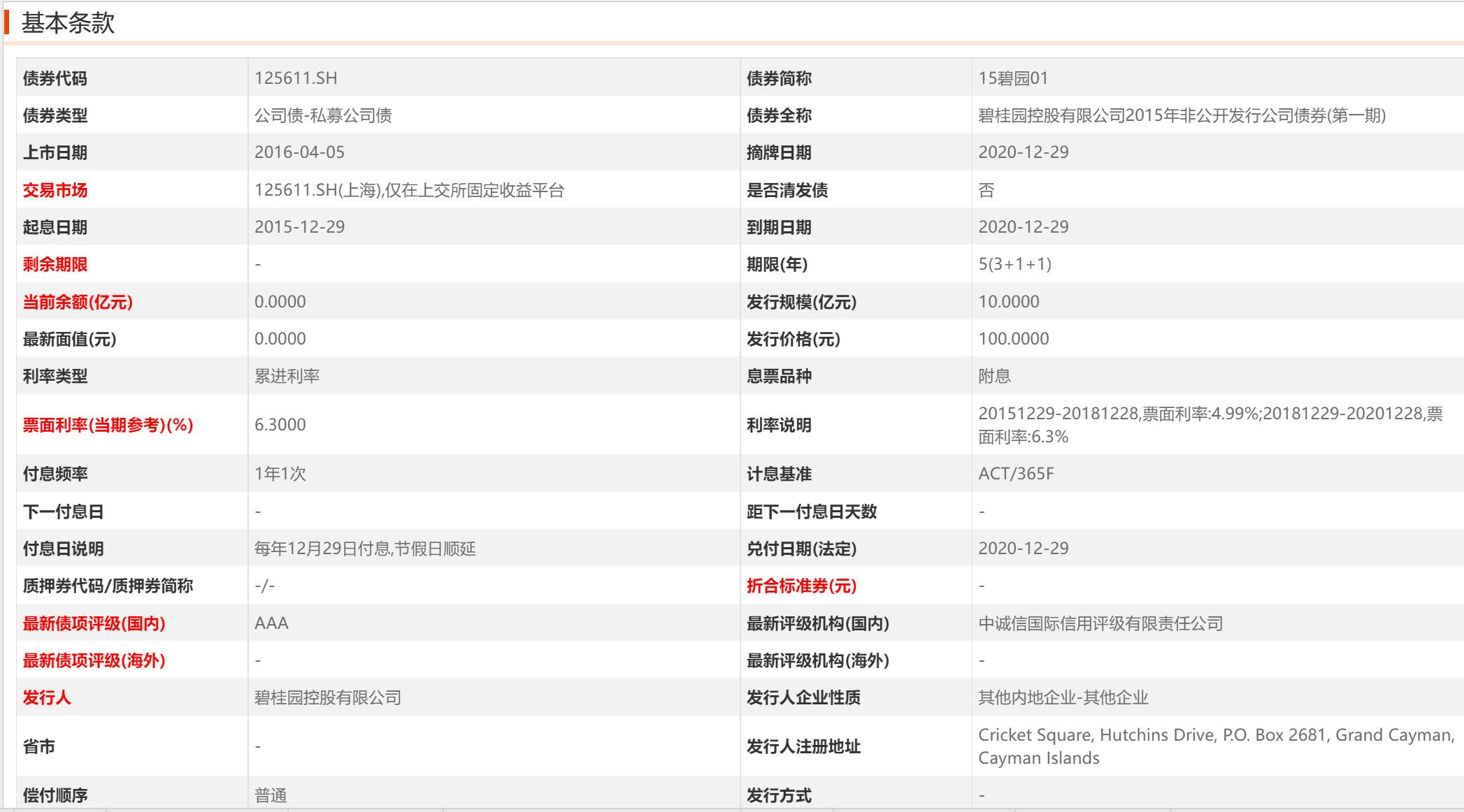Viewport: 1464px width, 812px height.
Task: Open the 最新债项评级(国内) label
Action: click(94, 623)
